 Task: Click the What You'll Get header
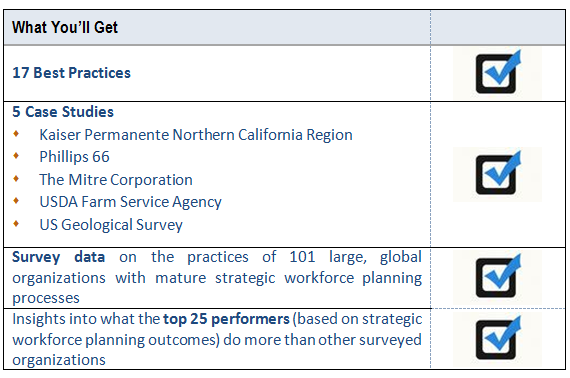pos(65,28)
